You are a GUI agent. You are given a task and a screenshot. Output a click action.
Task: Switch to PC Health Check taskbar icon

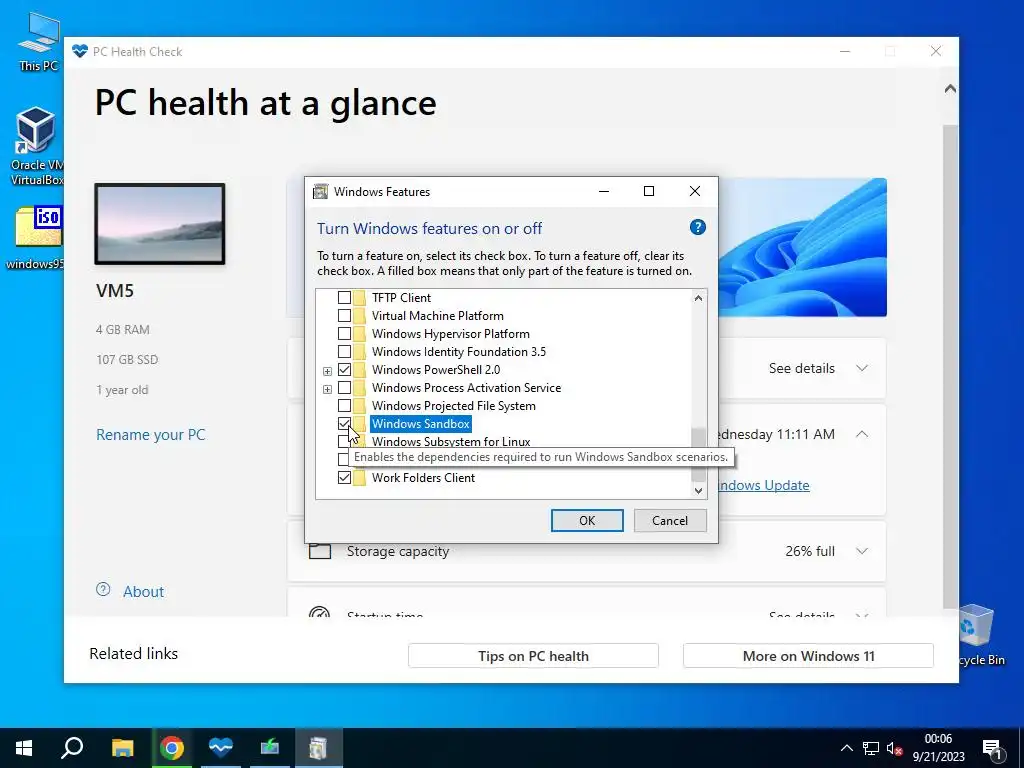tap(221, 748)
